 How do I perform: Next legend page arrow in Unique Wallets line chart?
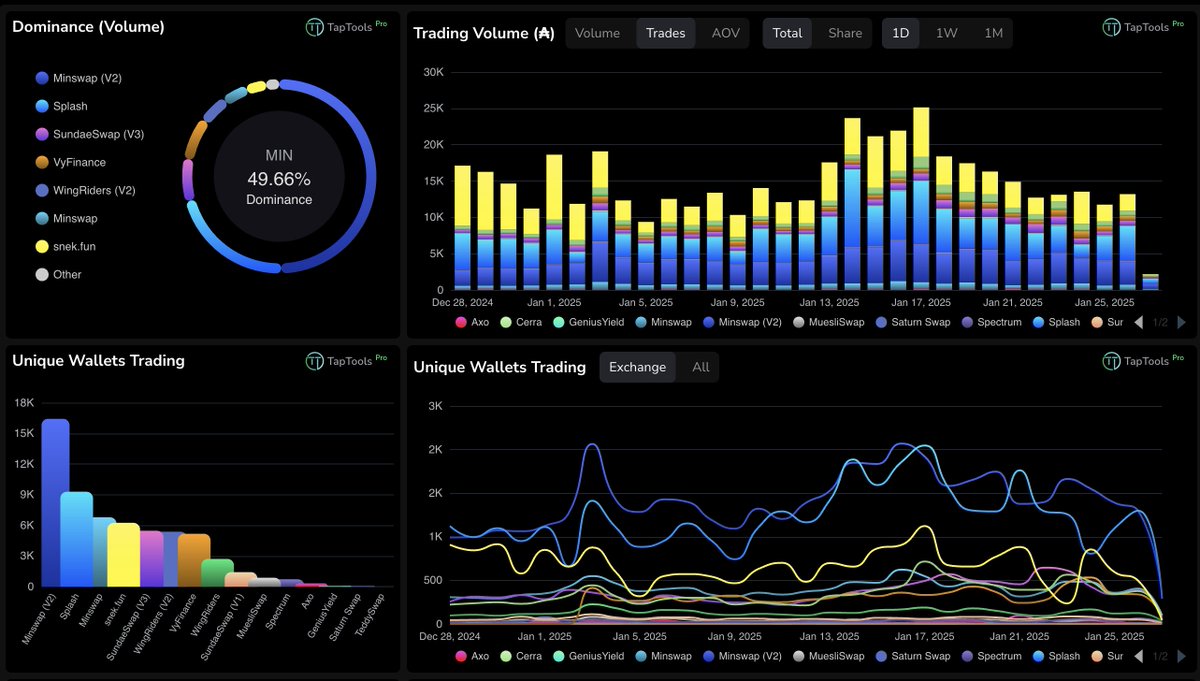[x=1181, y=656]
